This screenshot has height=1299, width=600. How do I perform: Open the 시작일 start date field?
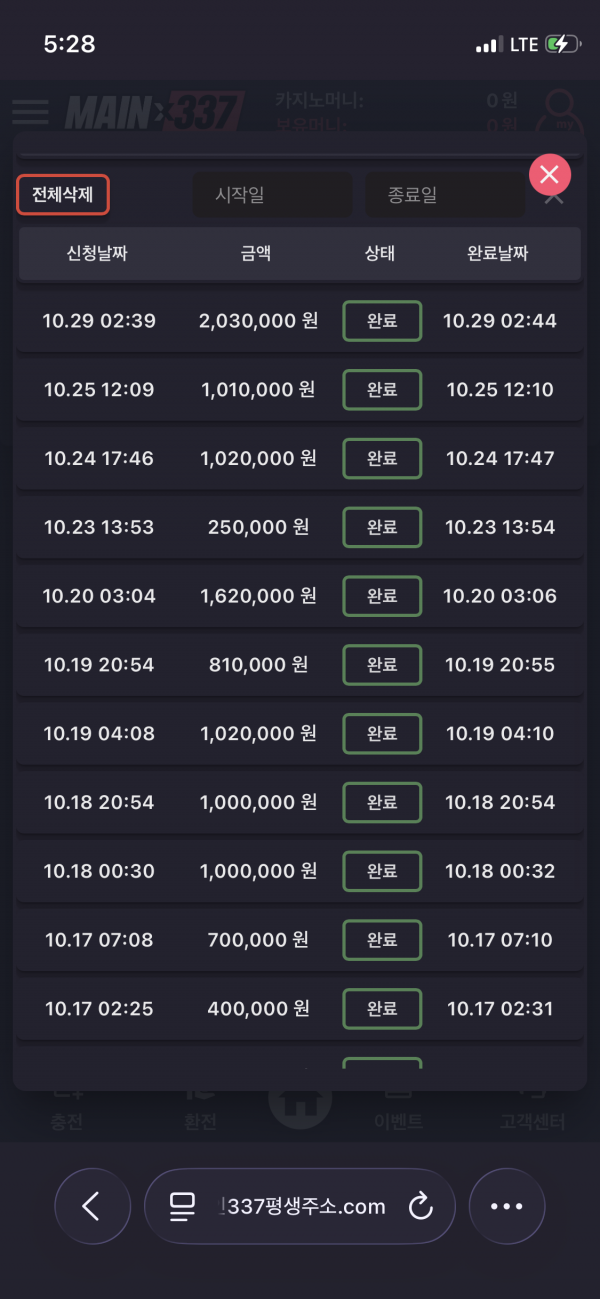[271, 195]
